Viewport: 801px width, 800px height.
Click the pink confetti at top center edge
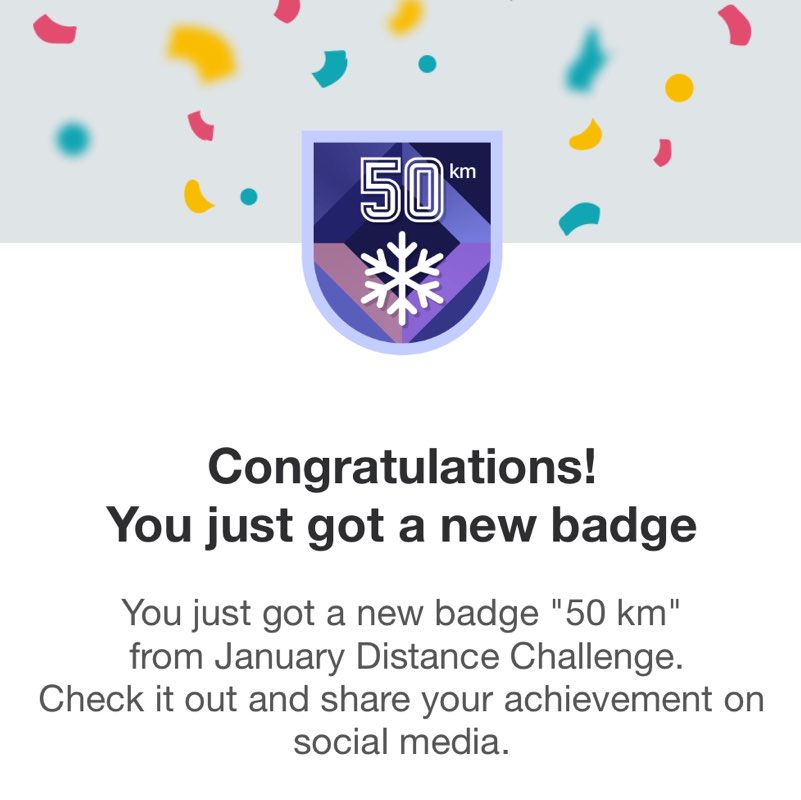click(x=288, y=10)
